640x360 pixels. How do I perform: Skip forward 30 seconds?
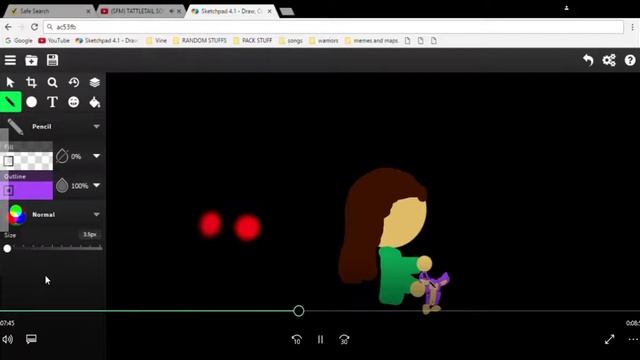[344, 340]
